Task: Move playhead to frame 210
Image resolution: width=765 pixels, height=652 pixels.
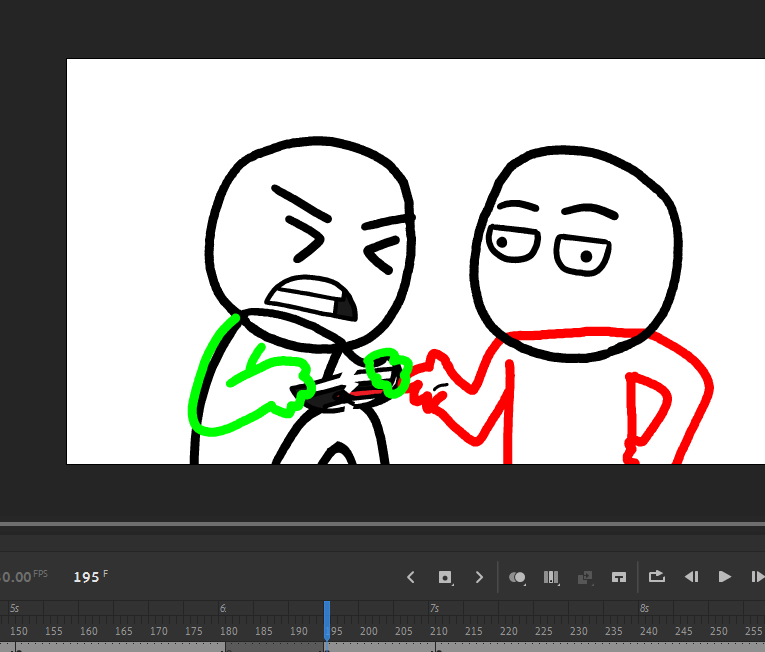Action: [x=439, y=631]
